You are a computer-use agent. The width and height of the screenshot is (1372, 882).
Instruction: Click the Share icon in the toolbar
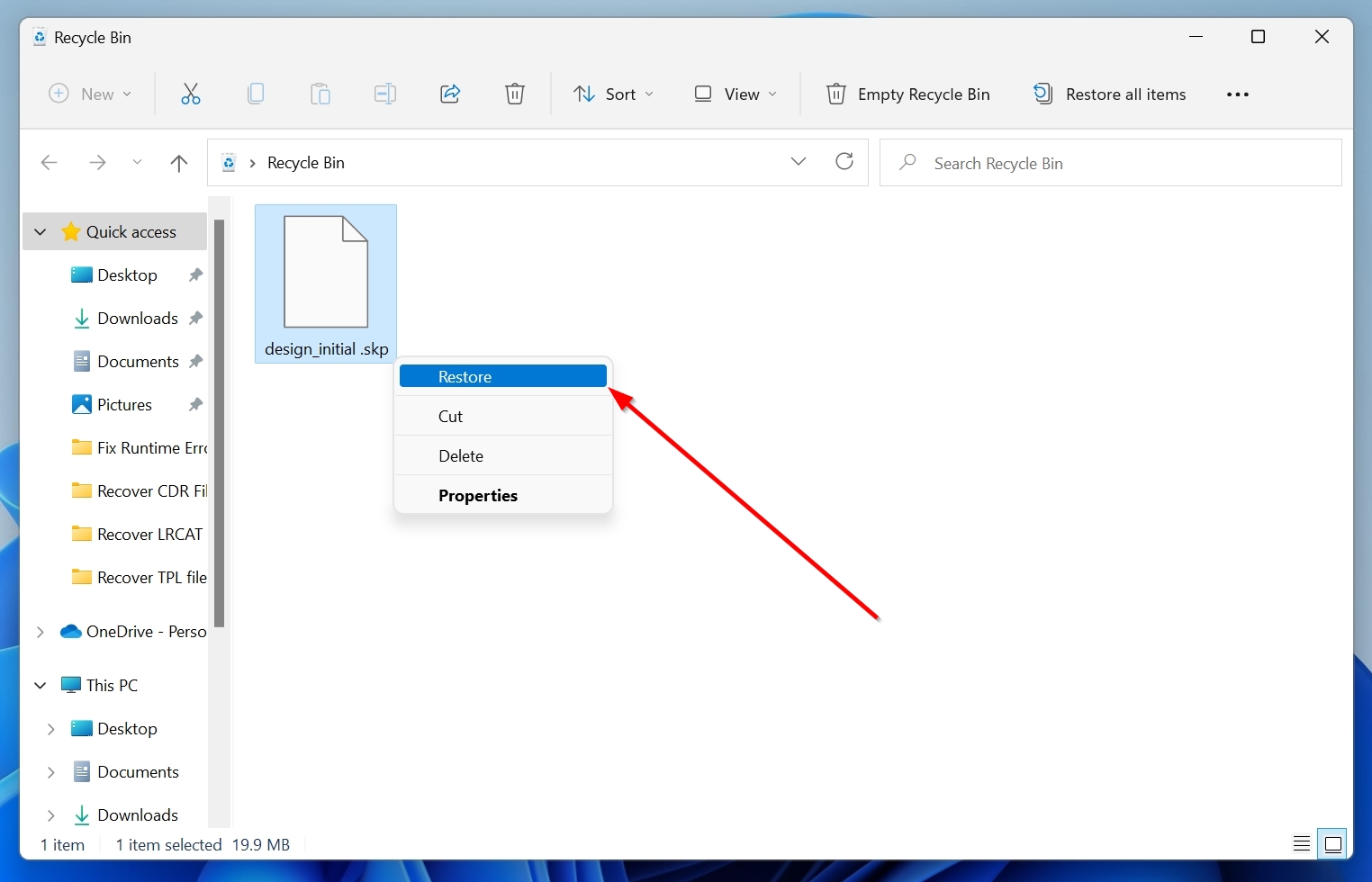click(x=450, y=94)
